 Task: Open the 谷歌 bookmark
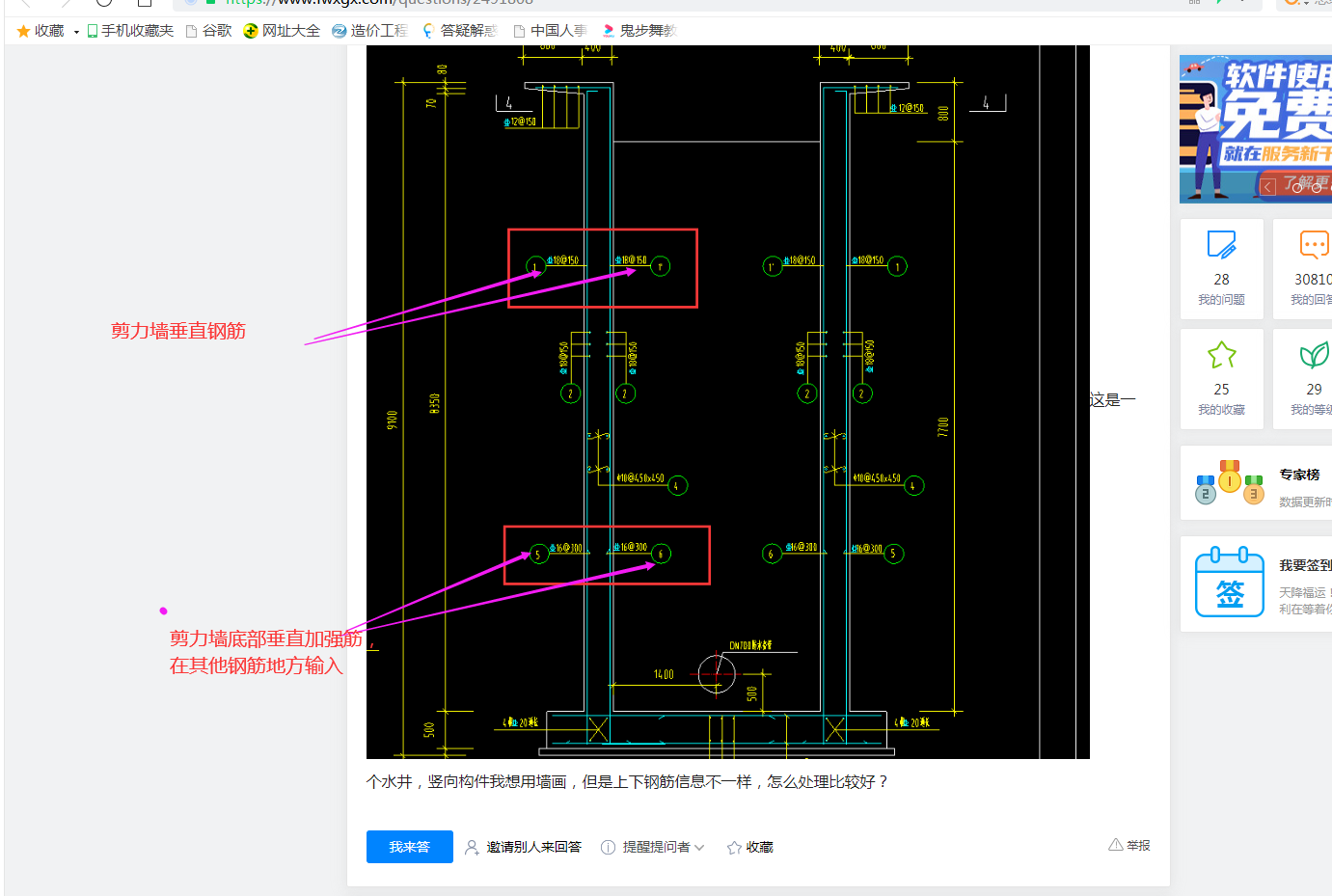[x=208, y=31]
